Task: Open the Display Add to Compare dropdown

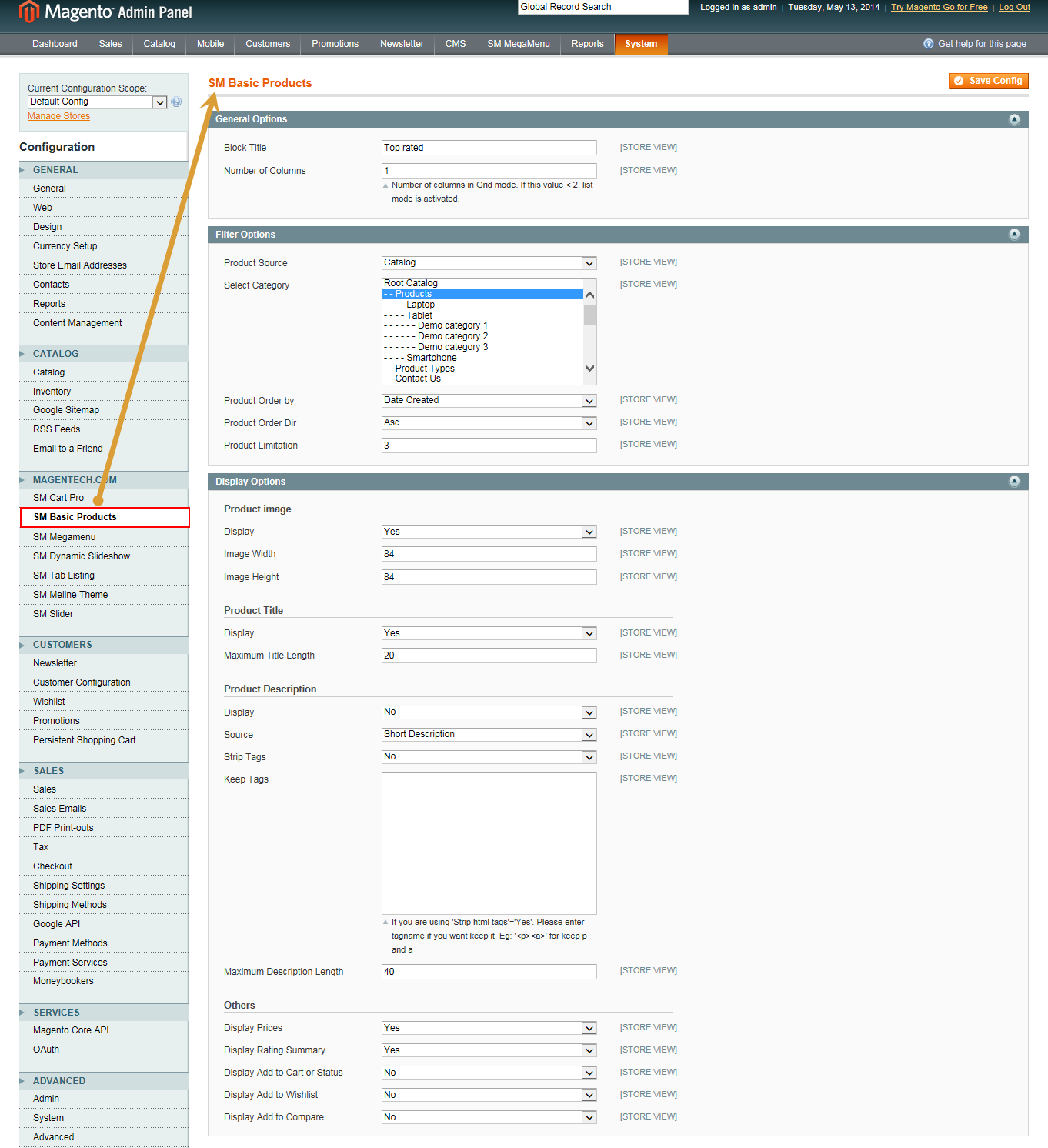Action: [489, 1117]
